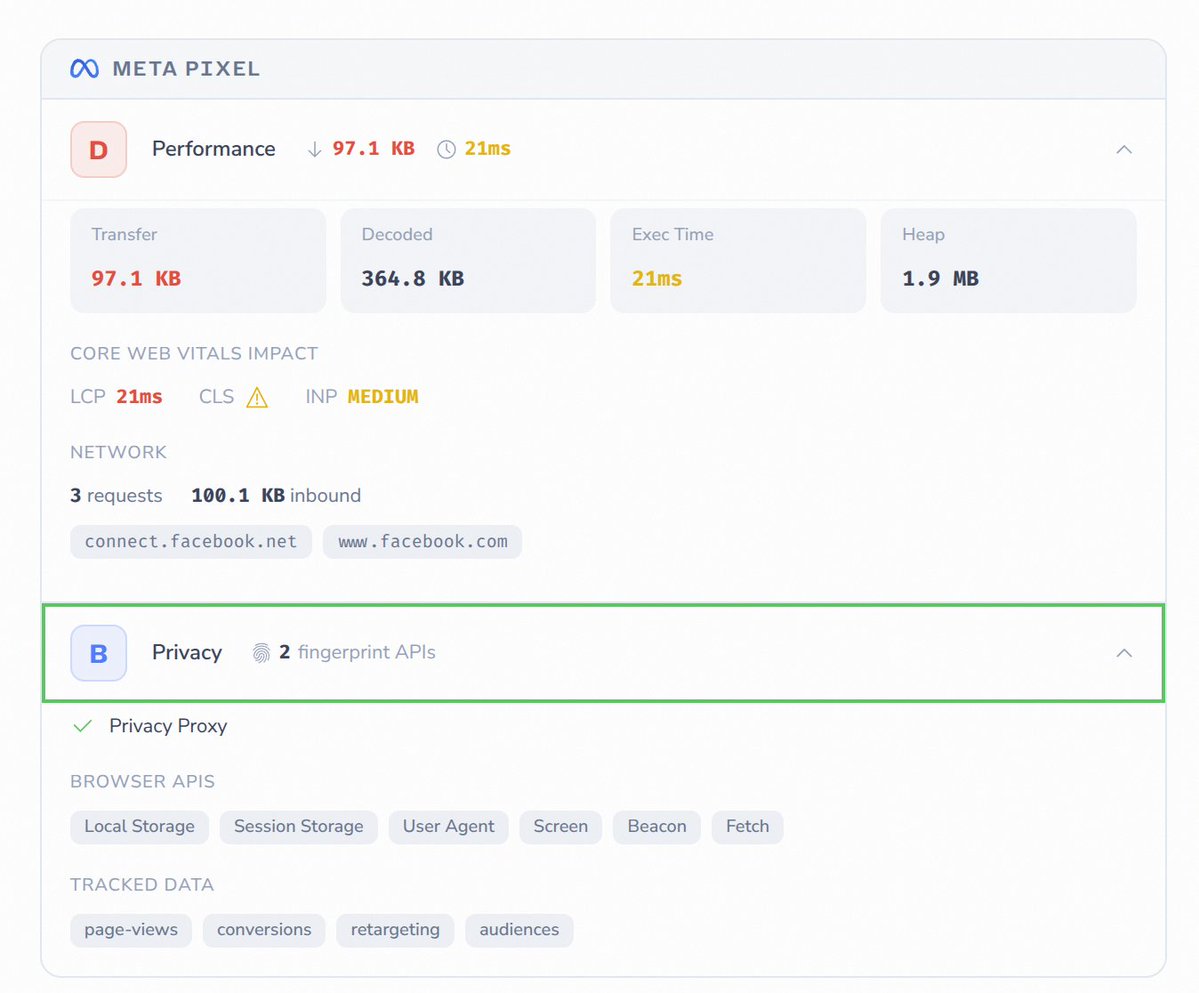Select the Fetch API chip

[747, 826]
